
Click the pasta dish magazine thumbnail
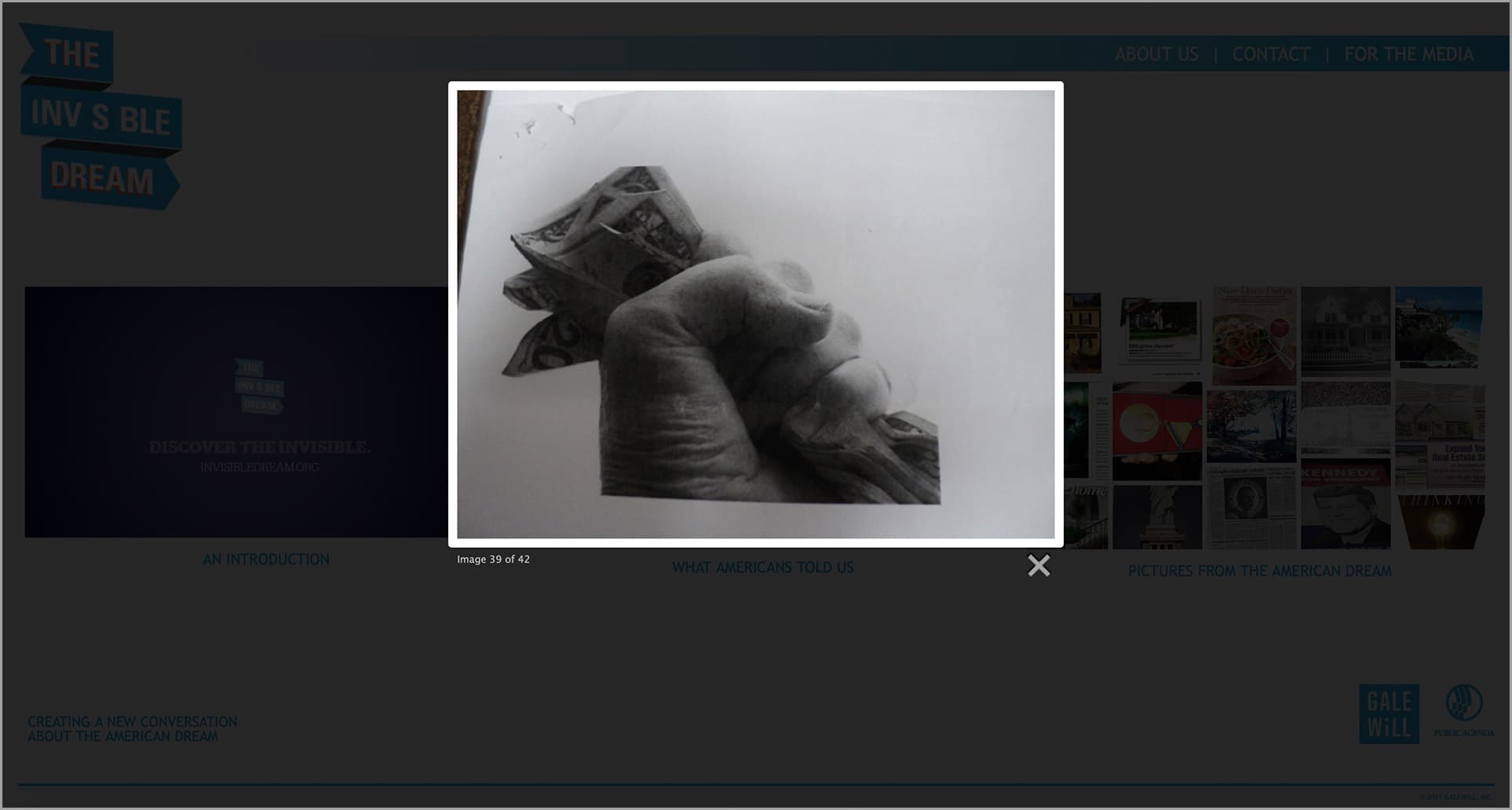pos(1254,332)
